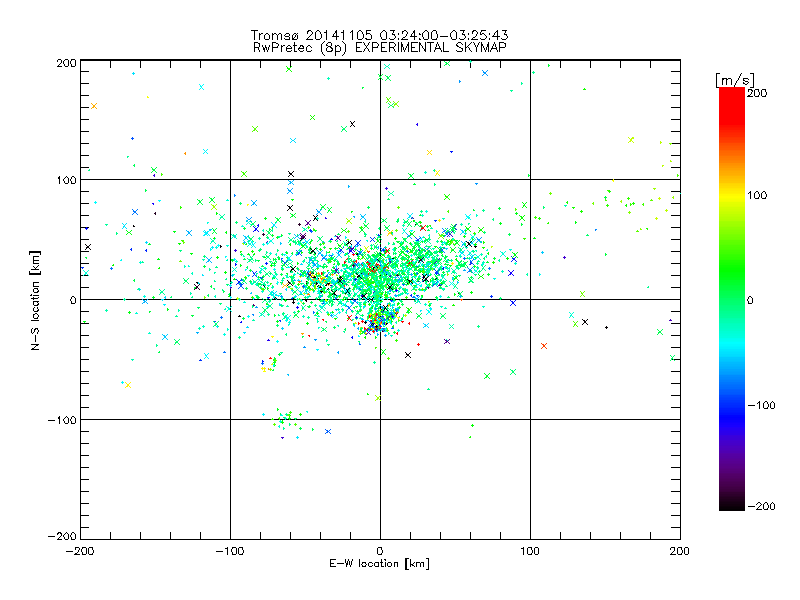Click the "[m/s]" colorbar unit label

735,80
